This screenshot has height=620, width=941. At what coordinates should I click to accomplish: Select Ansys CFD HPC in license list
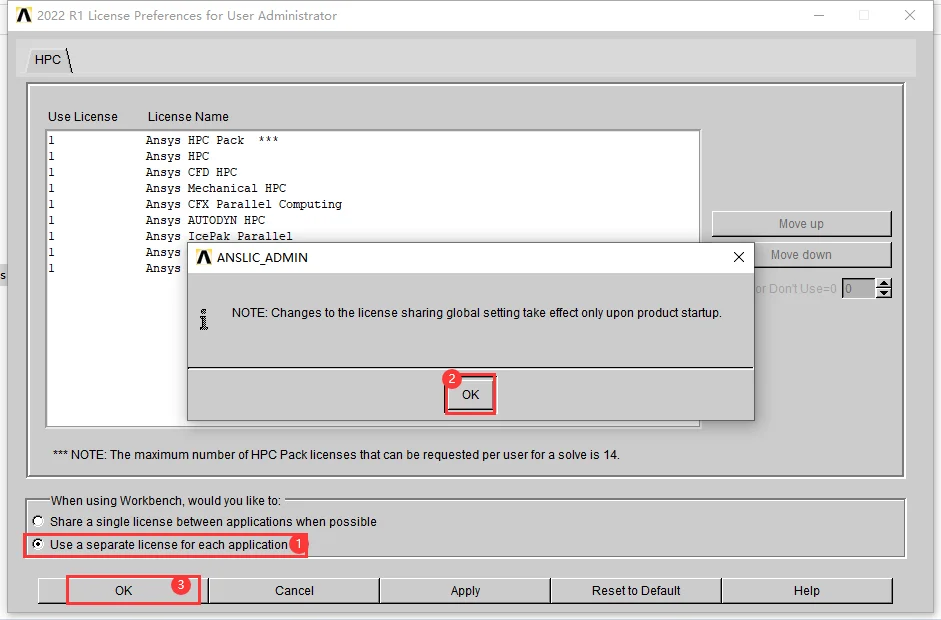click(x=373, y=172)
